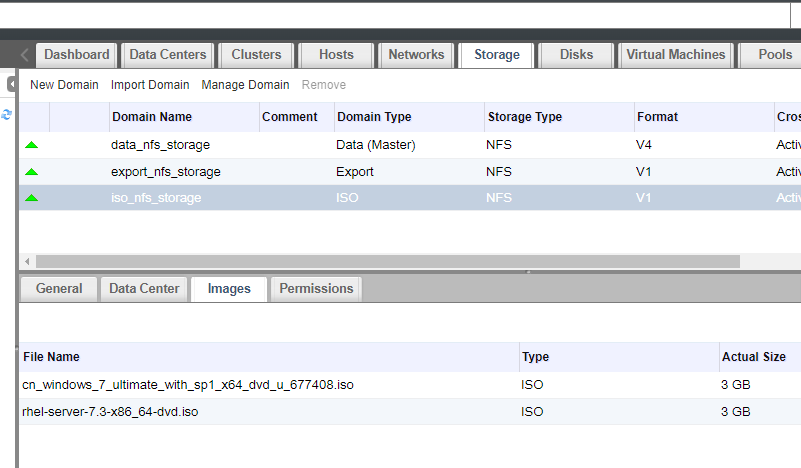Select the rhel-server-7.3-x86_64-dvd.iso row

410,412
